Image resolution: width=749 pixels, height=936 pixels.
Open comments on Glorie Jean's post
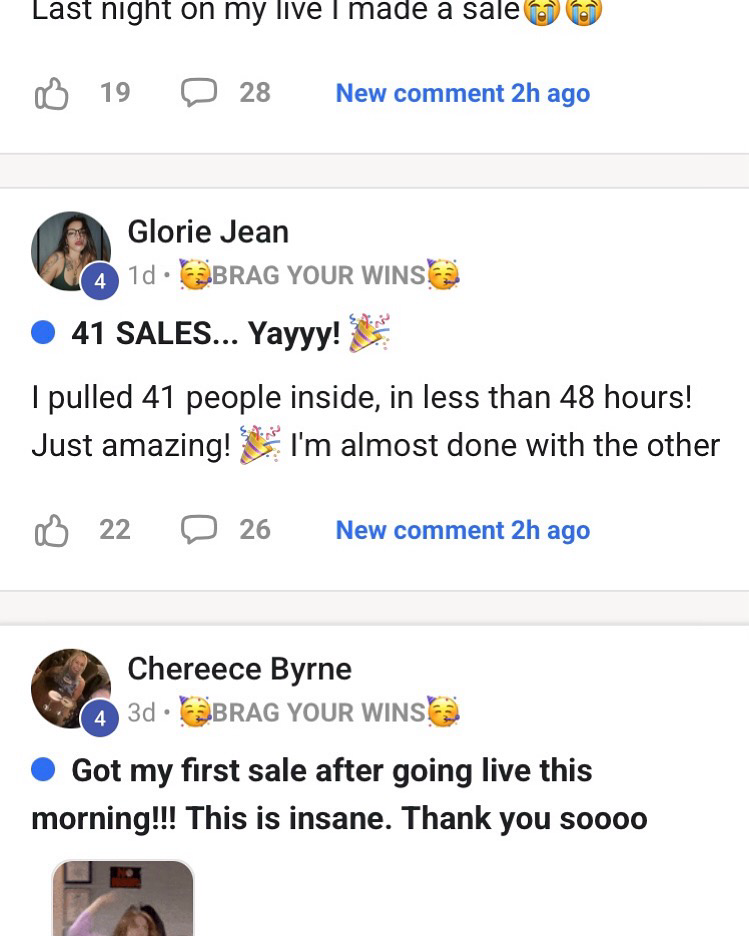[199, 529]
